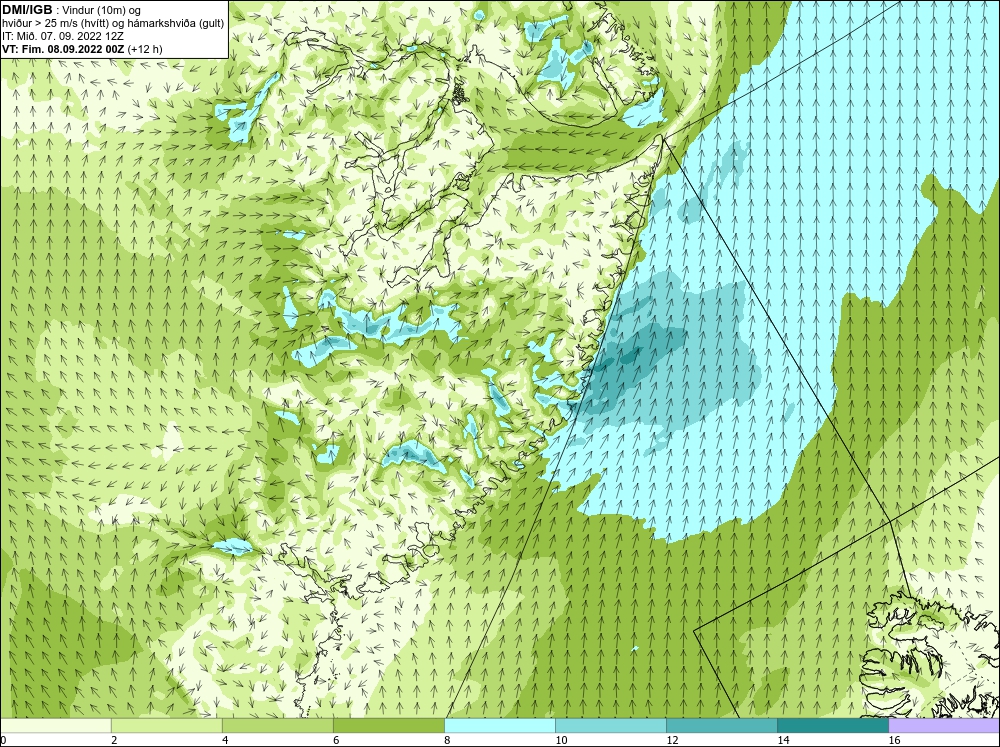Click the legend value label '0'
Viewport: 1000px width, 747px height.
click(3, 740)
